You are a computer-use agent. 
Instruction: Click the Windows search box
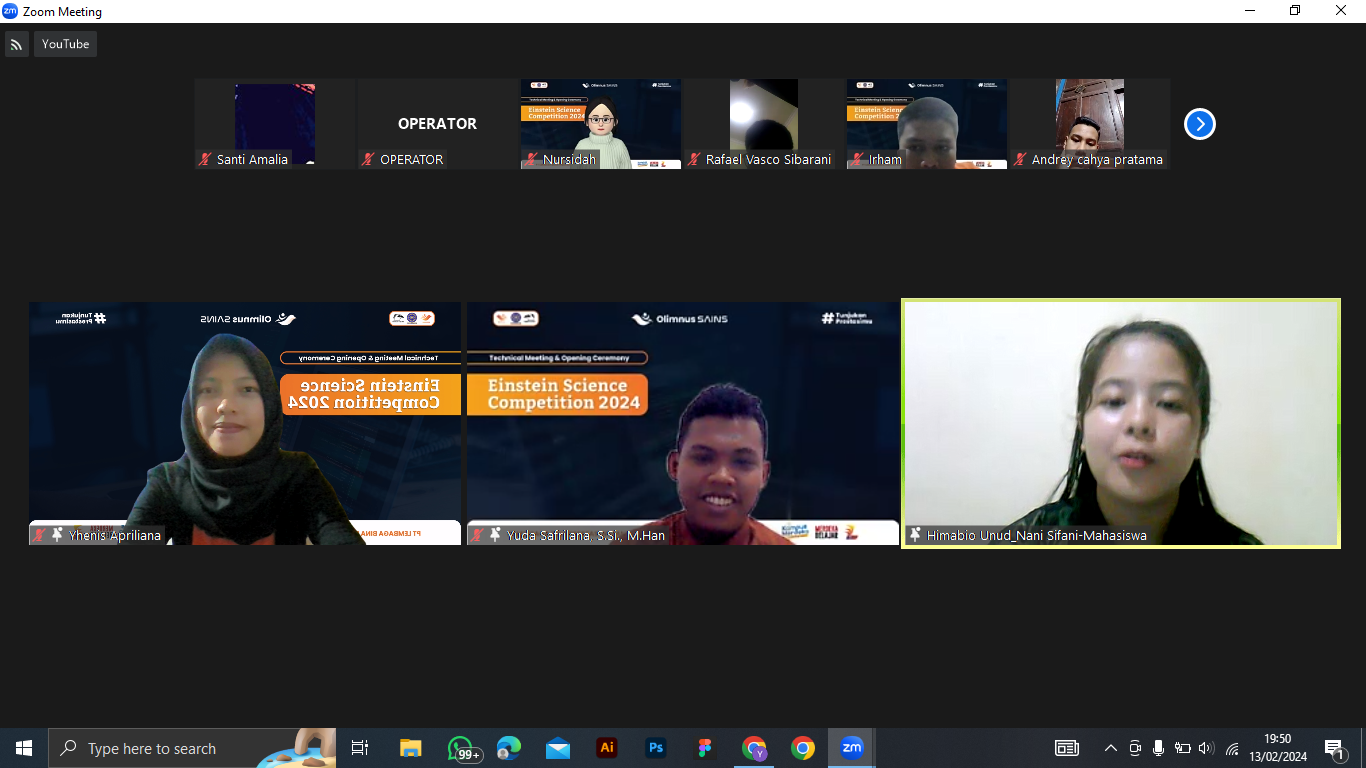tap(190, 748)
